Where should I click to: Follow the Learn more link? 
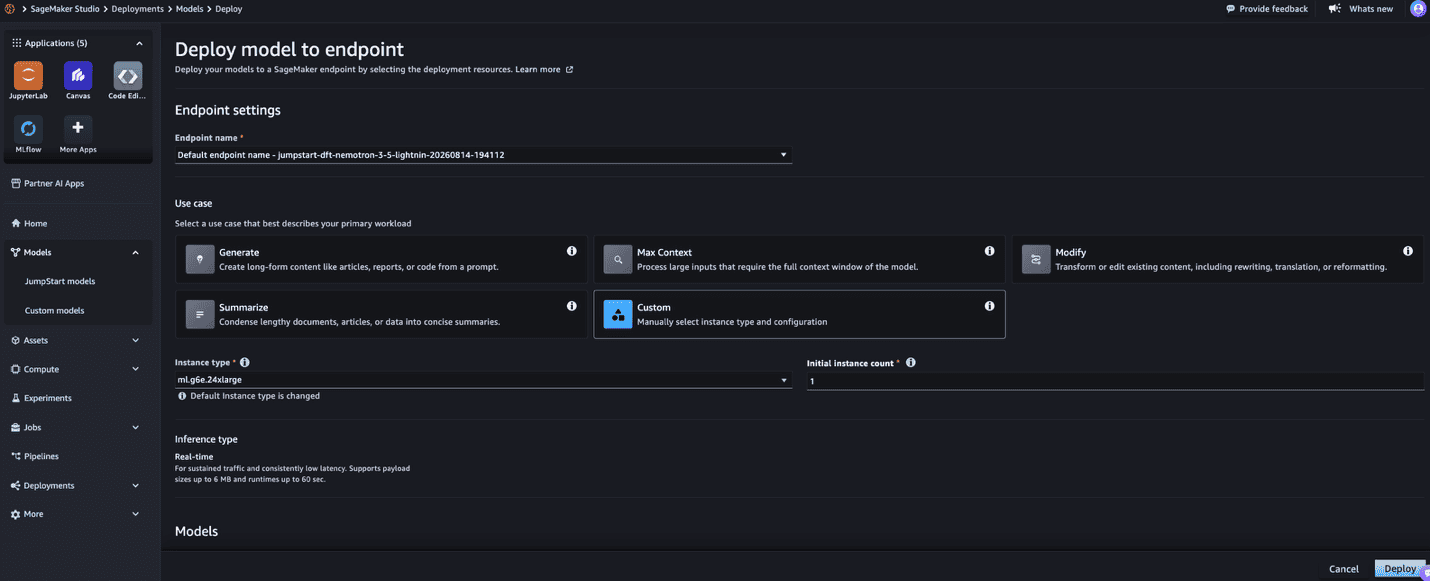pos(538,70)
